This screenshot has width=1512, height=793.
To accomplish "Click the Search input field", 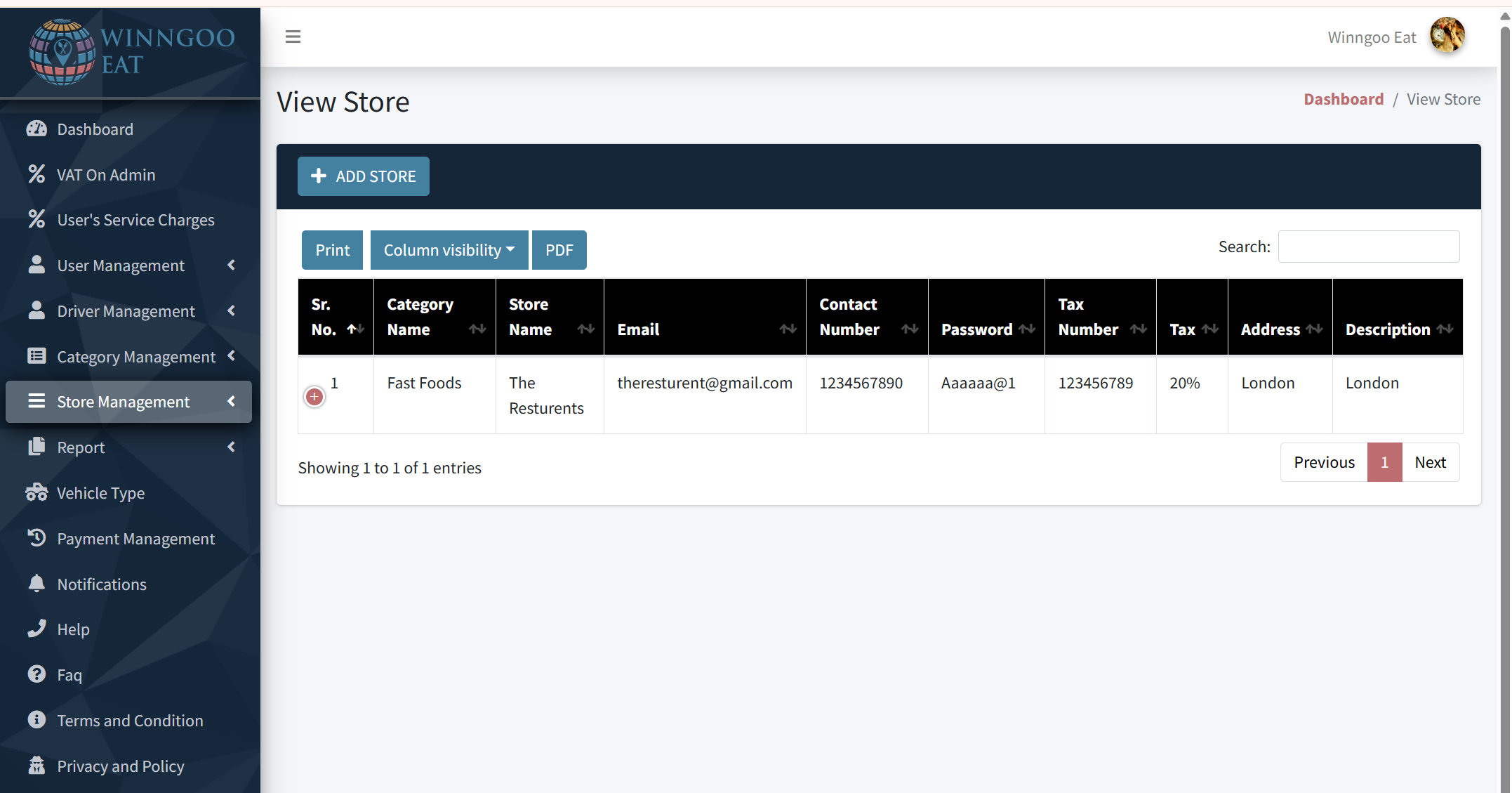I will pyautogui.click(x=1368, y=247).
